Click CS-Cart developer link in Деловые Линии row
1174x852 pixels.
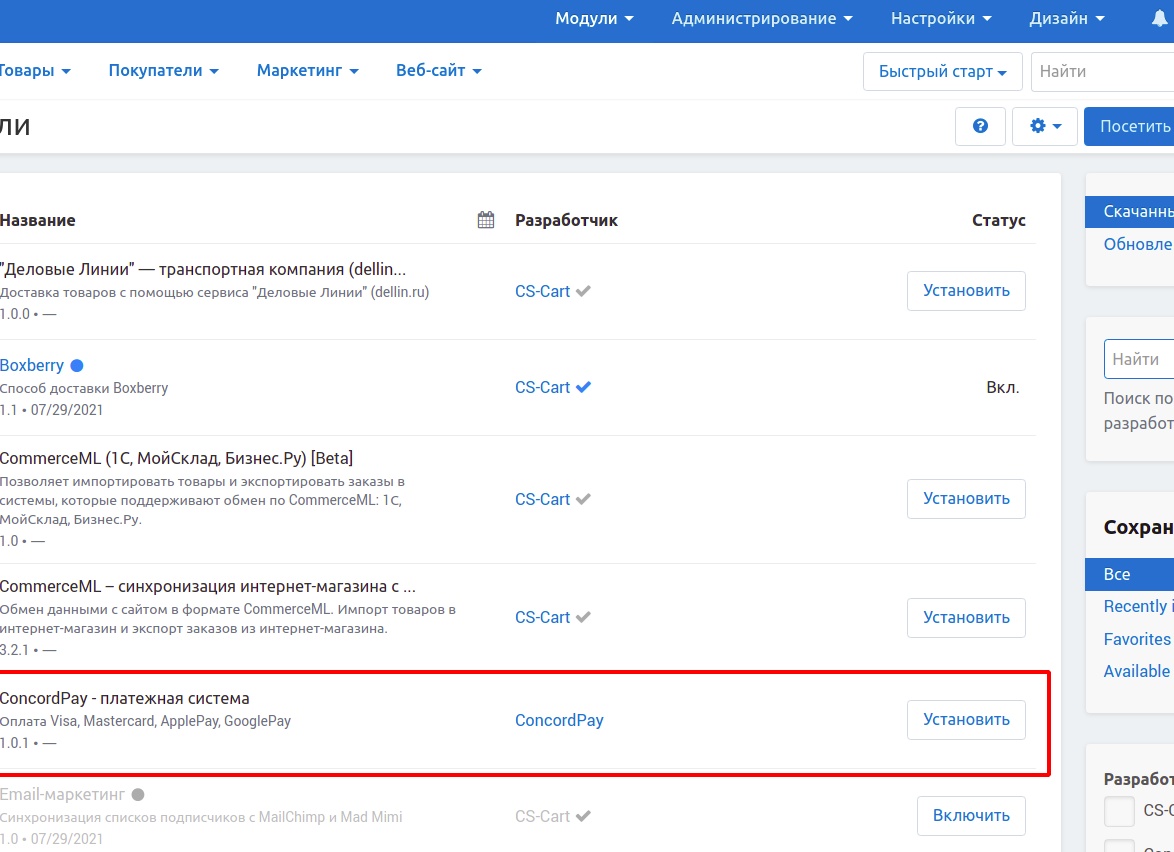(542, 291)
